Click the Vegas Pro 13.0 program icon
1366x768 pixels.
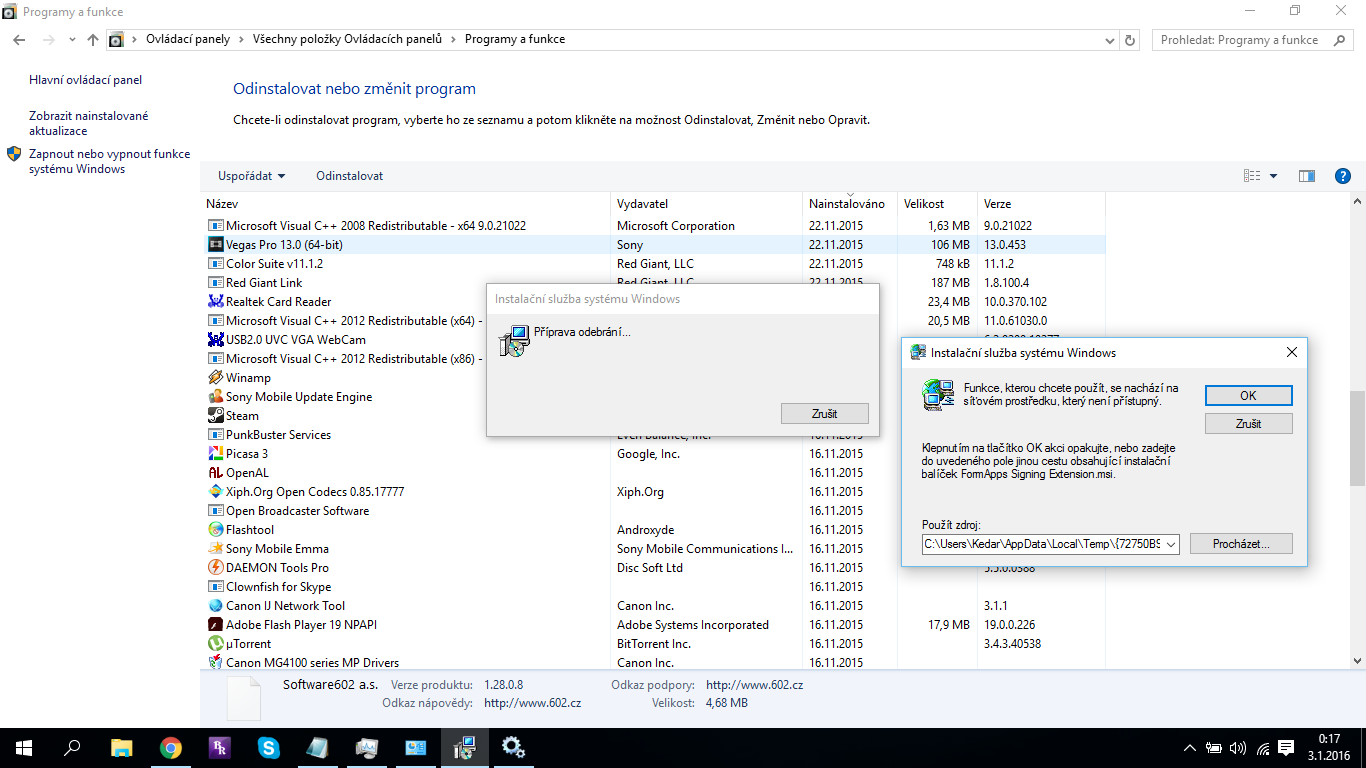point(215,245)
